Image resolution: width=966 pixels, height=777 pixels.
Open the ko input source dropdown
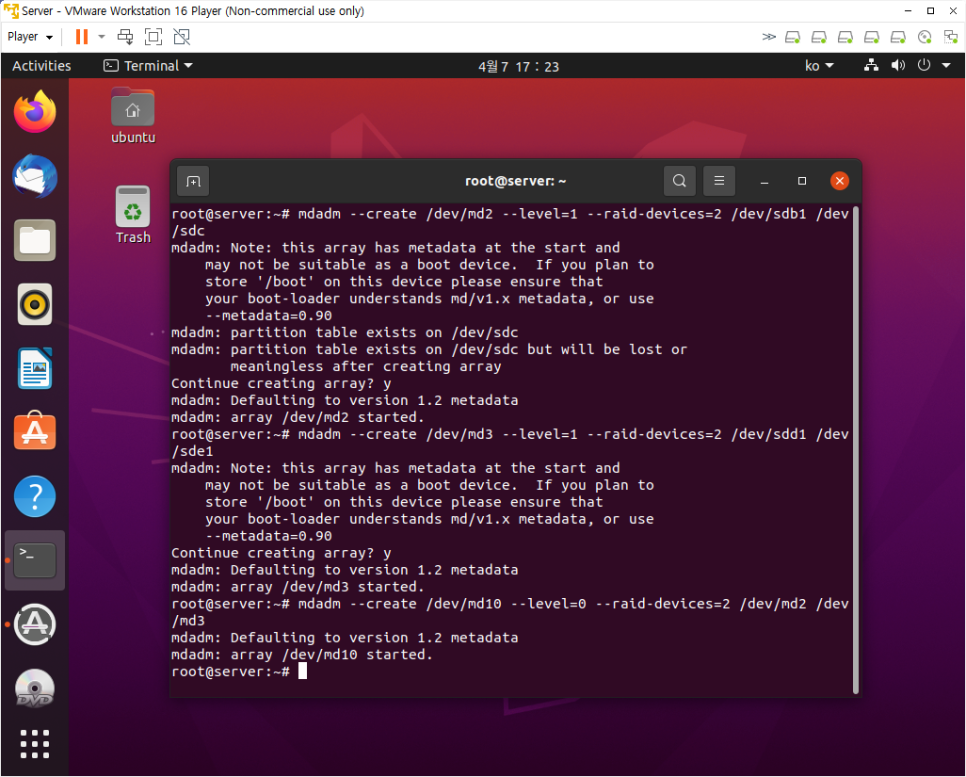click(x=819, y=65)
